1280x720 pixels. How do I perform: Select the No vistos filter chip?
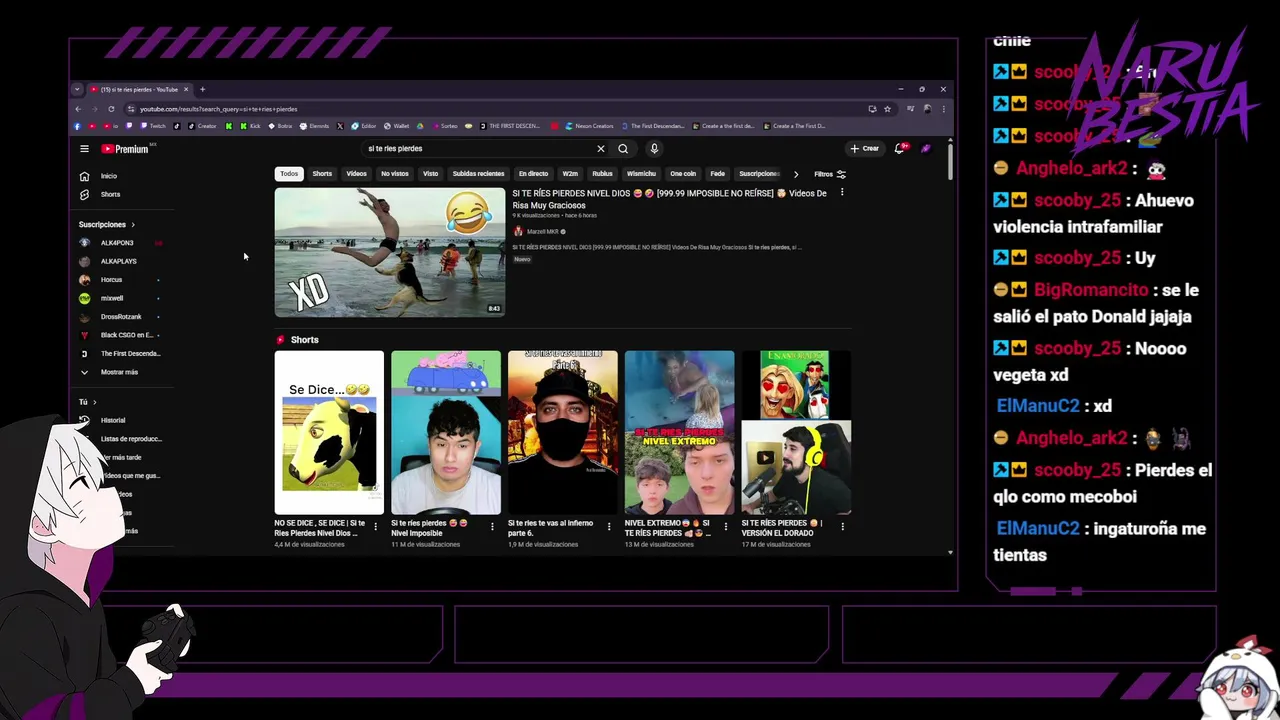[x=395, y=174]
